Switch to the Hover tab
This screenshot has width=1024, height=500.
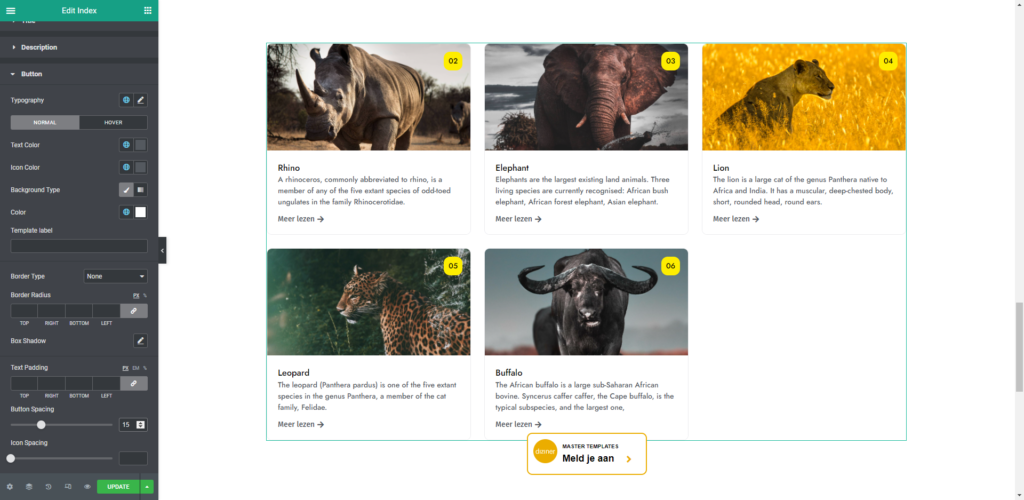pos(113,123)
